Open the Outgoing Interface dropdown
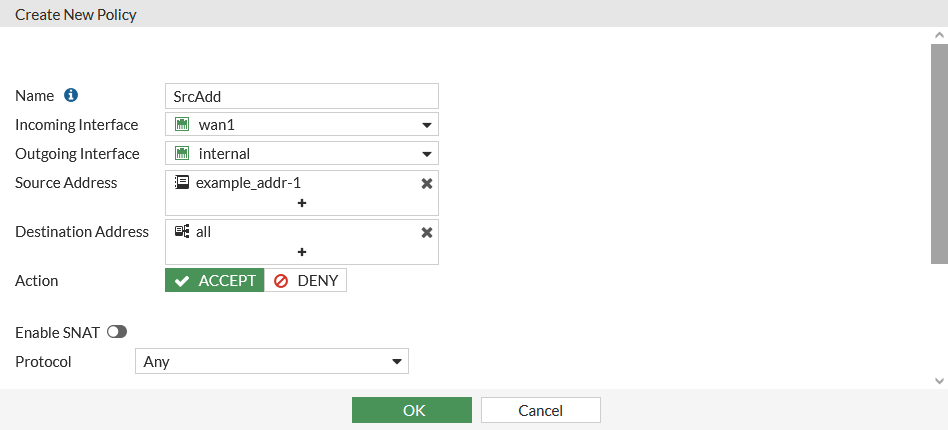Viewport: 948px width, 430px height. pyautogui.click(x=426, y=154)
